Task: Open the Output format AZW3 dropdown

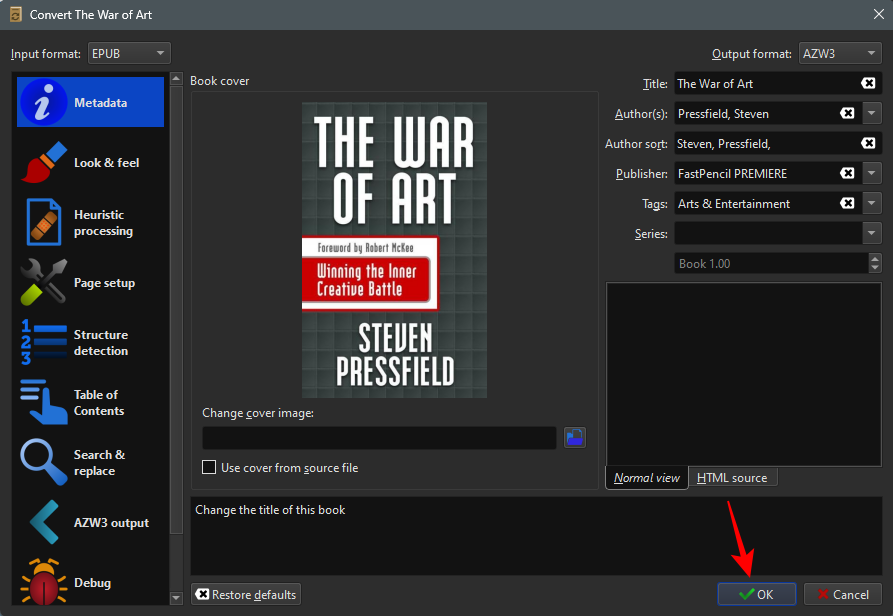Action: [x=838, y=53]
